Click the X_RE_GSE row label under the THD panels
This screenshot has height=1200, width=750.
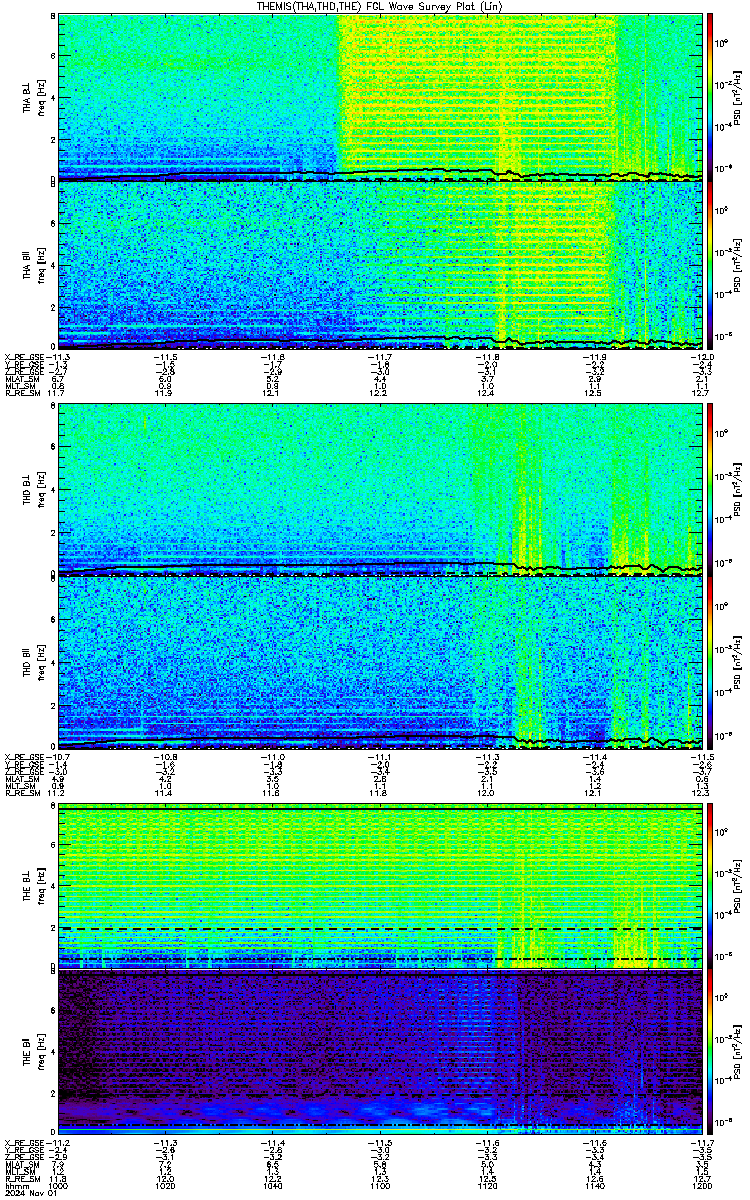pyautogui.click(x=22, y=755)
